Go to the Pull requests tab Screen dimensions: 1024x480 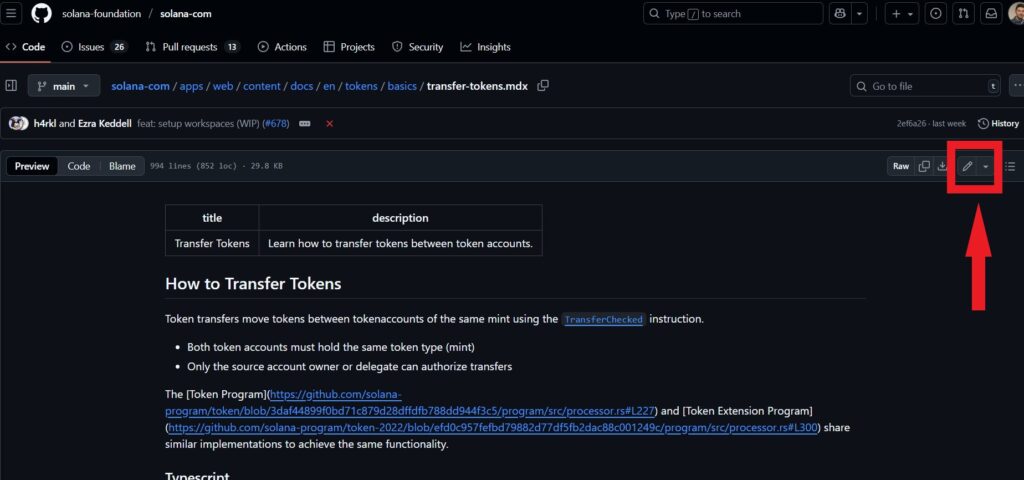pyautogui.click(x=192, y=47)
